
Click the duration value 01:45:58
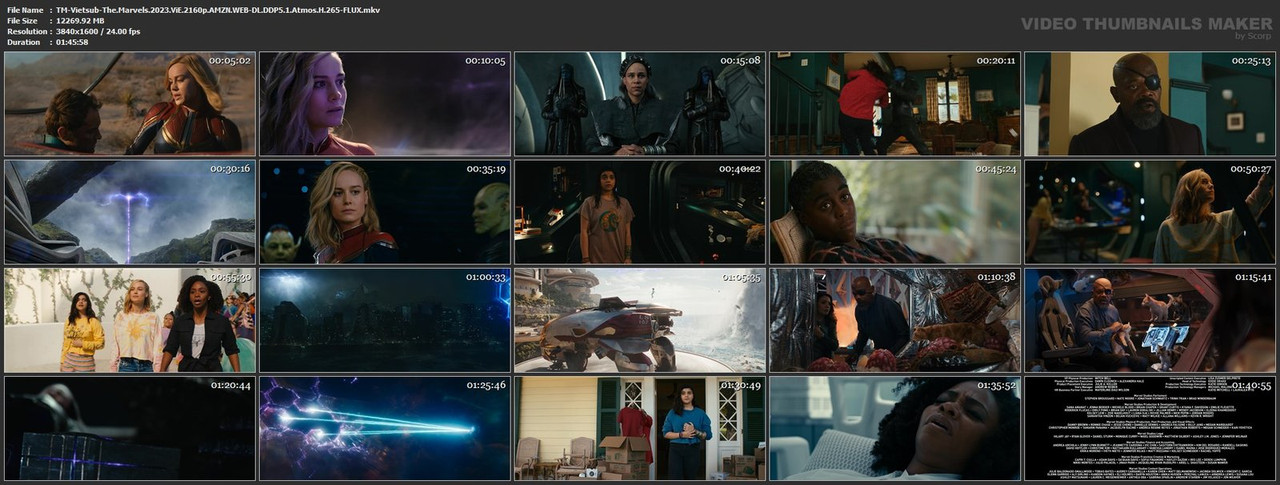coord(77,42)
